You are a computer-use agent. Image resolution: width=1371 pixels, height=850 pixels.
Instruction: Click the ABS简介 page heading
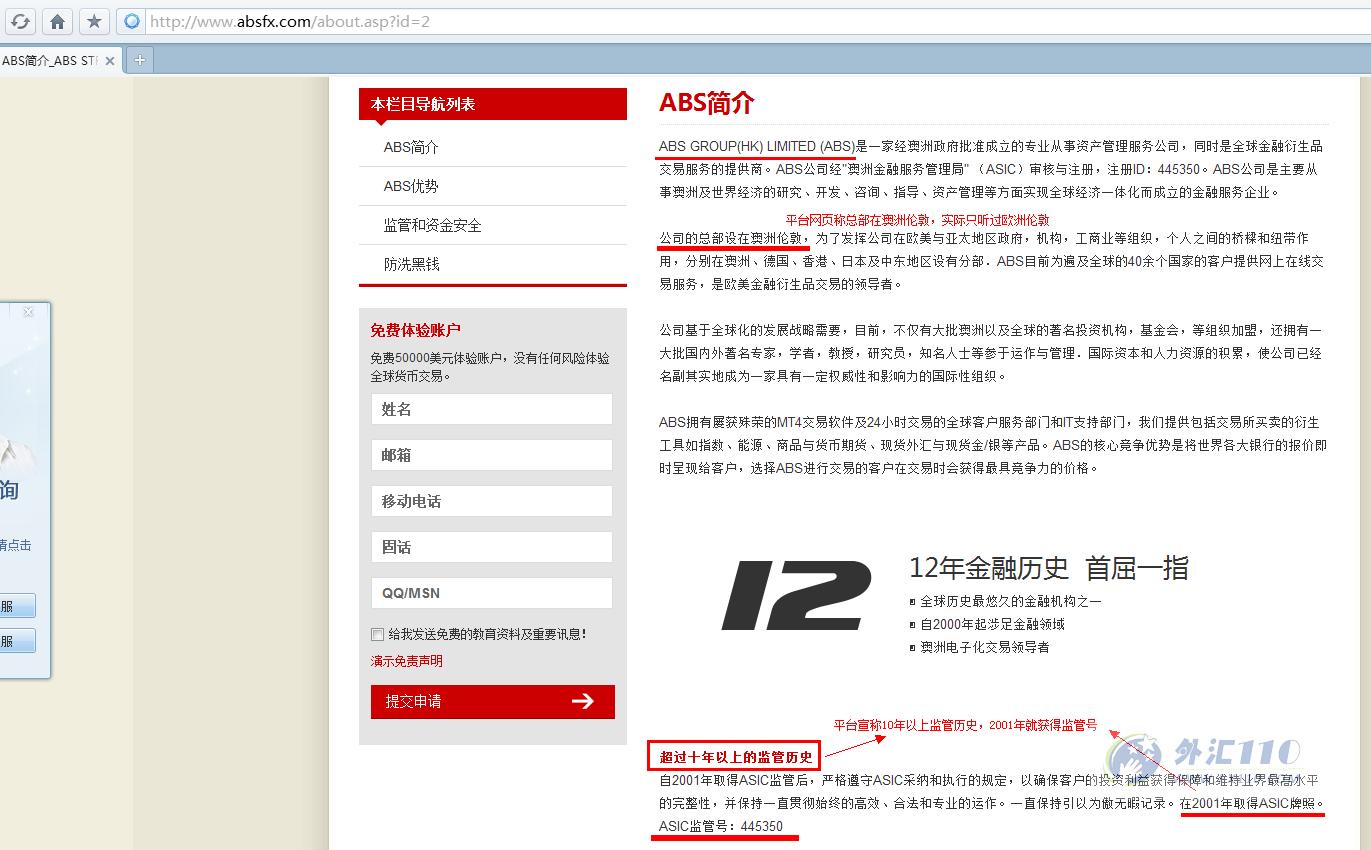707,103
